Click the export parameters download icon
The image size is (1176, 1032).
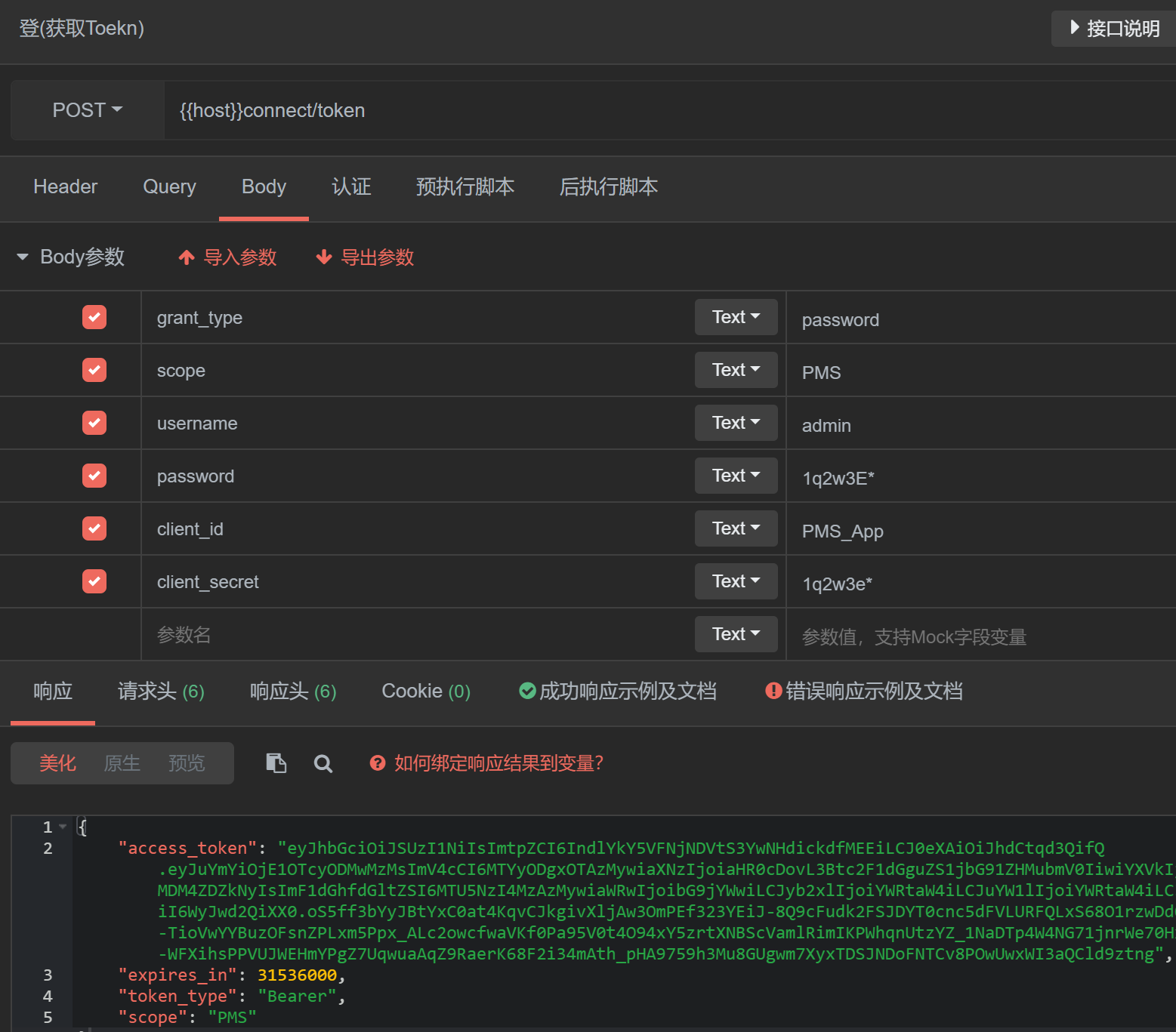coord(324,257)
